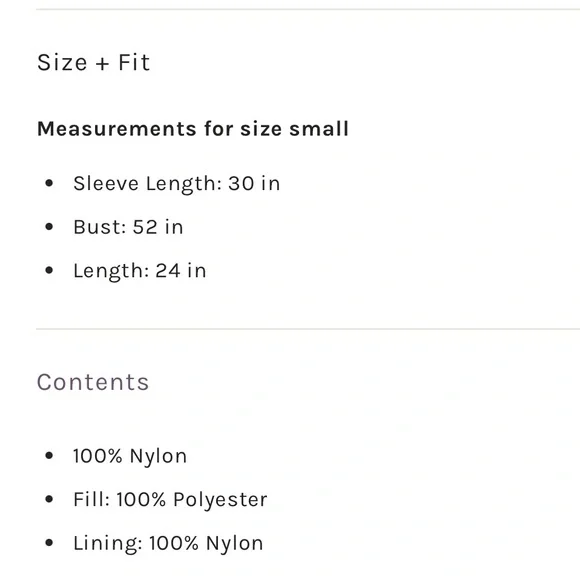The height and width of the screenshot is (580, 580).
Task: Expand the Contents section heading
Action: 93,382
